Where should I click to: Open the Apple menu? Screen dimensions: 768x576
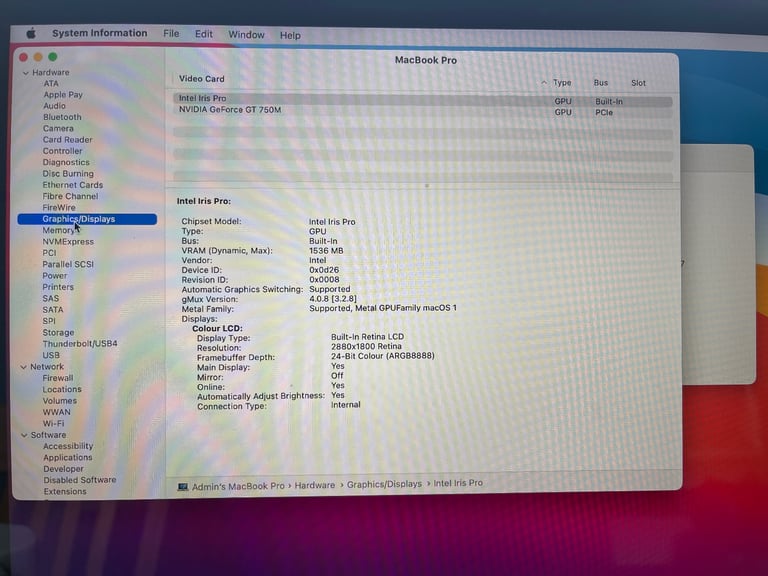coord(31,33)
